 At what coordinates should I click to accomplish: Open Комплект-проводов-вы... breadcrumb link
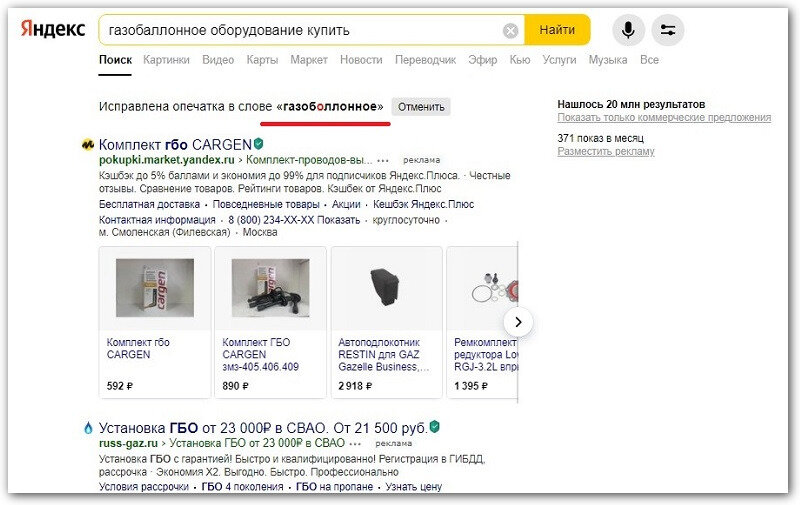coord(309,160)
